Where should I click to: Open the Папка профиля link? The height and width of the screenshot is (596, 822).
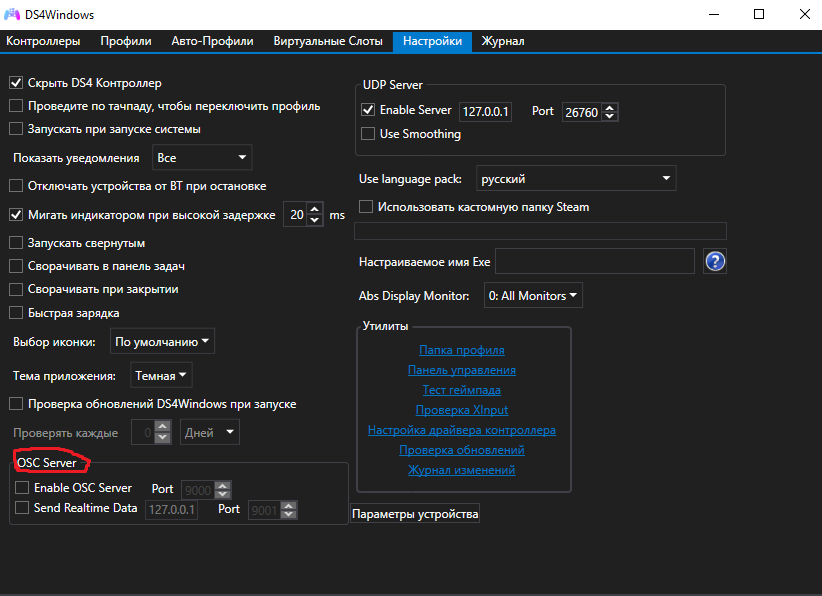coord(461,350)
